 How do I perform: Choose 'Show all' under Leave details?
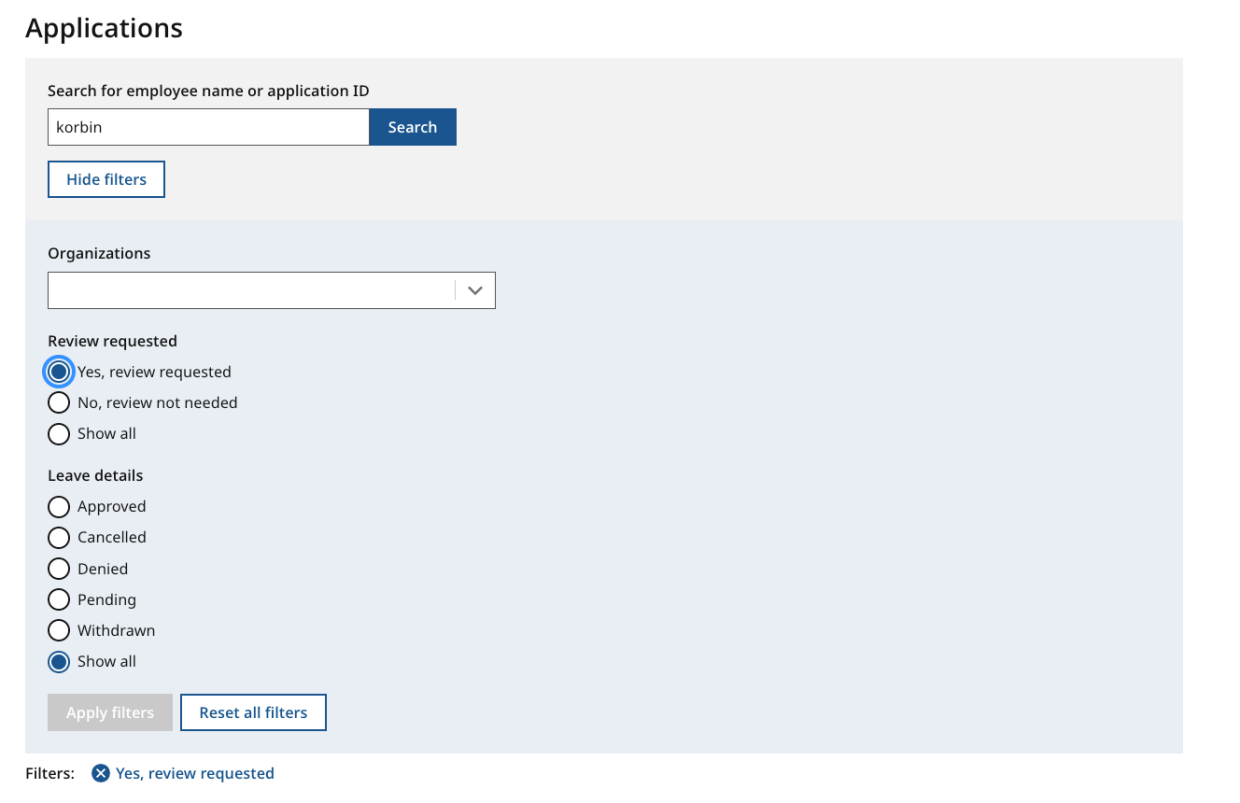click(59, 662)
